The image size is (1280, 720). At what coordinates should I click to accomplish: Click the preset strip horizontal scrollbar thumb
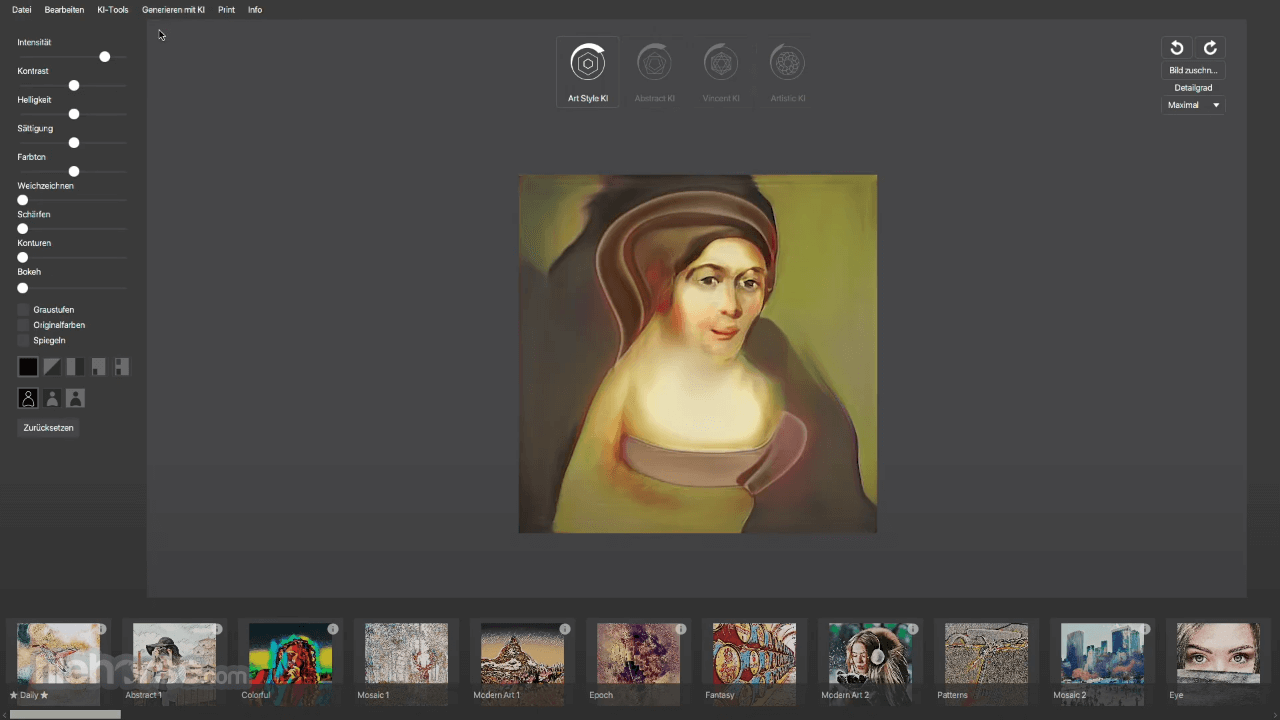65,714
